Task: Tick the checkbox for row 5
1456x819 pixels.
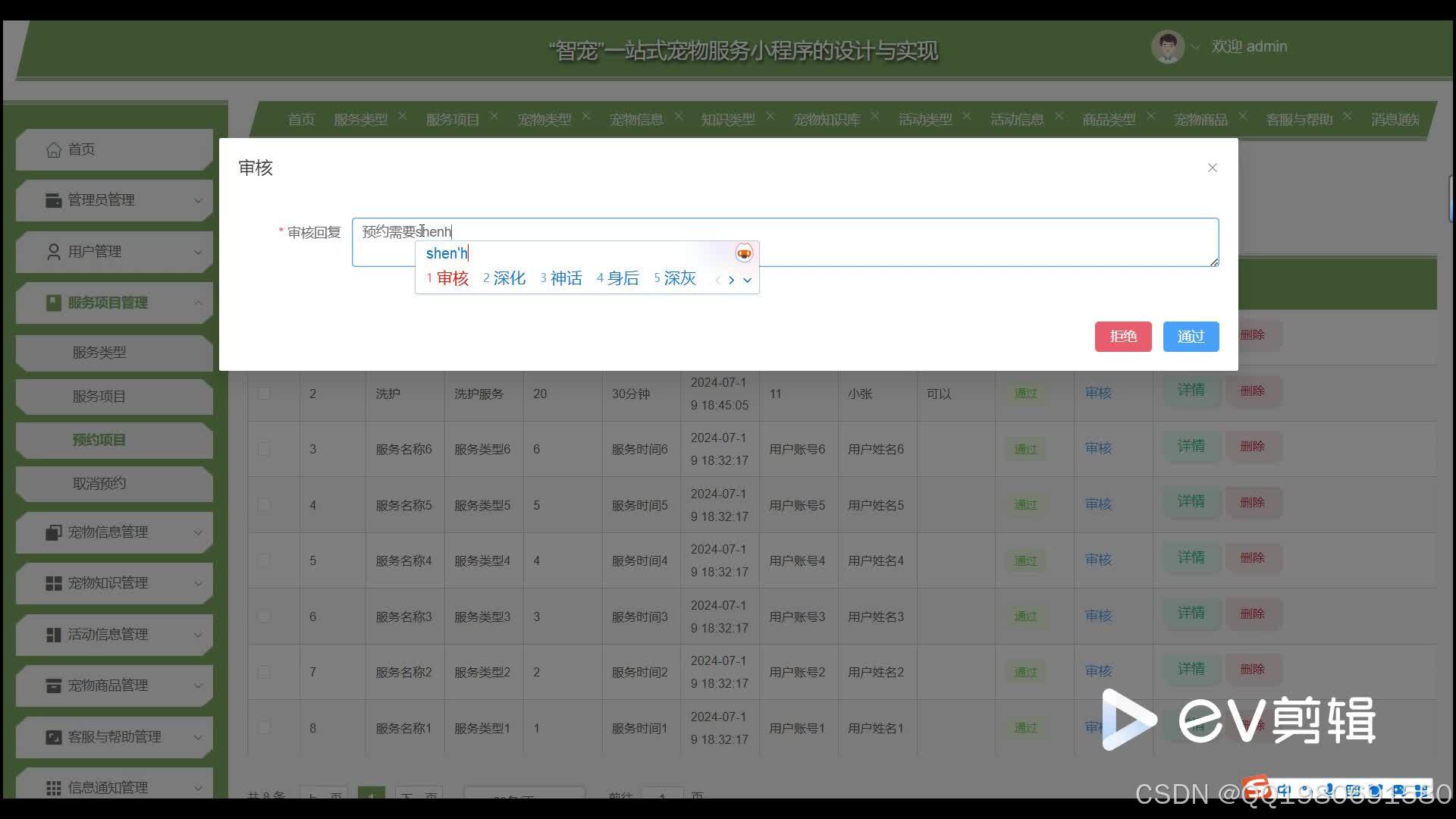Action: [x=264, y=560]
